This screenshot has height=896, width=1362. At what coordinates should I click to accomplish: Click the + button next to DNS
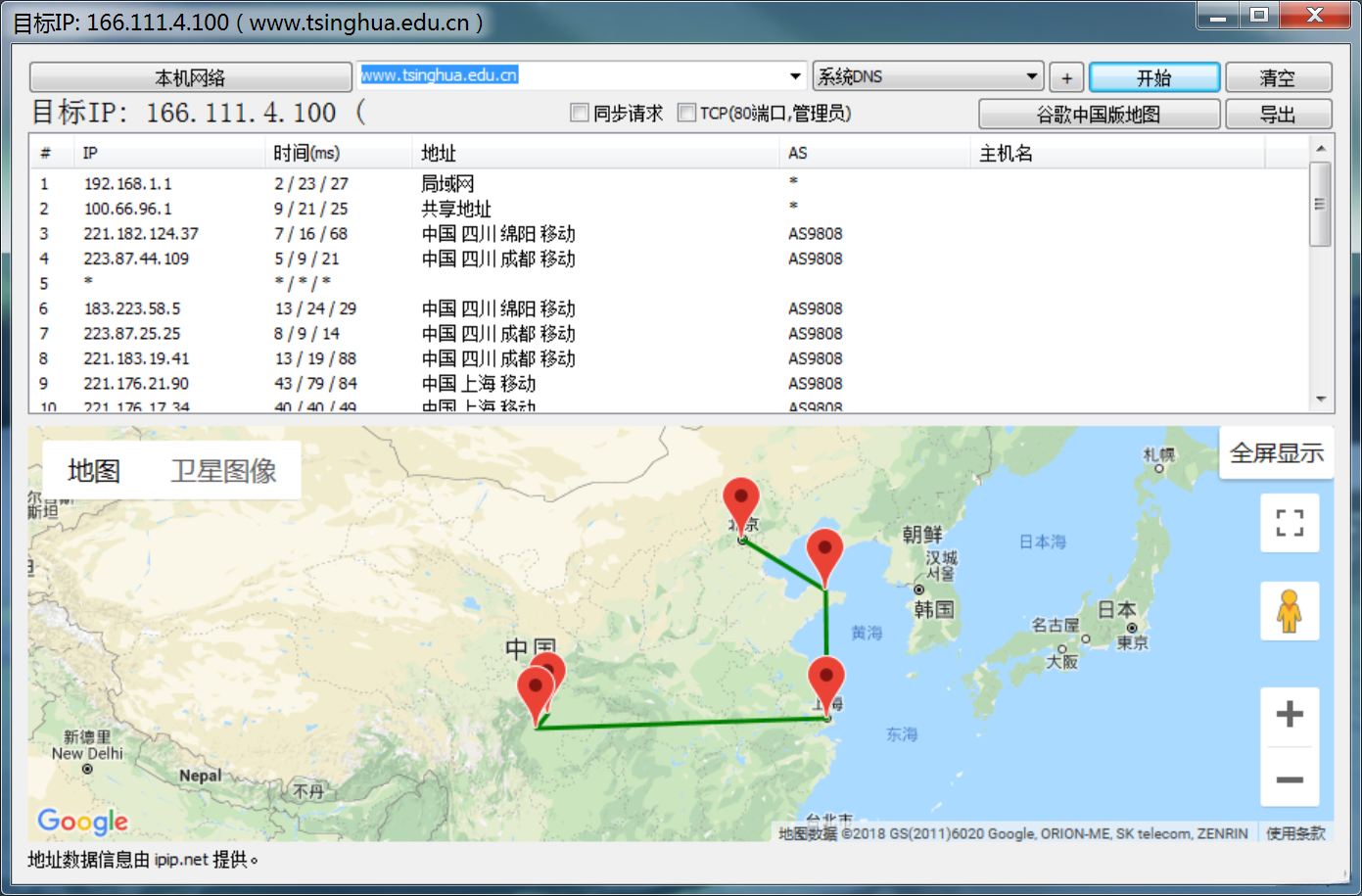1066,77
